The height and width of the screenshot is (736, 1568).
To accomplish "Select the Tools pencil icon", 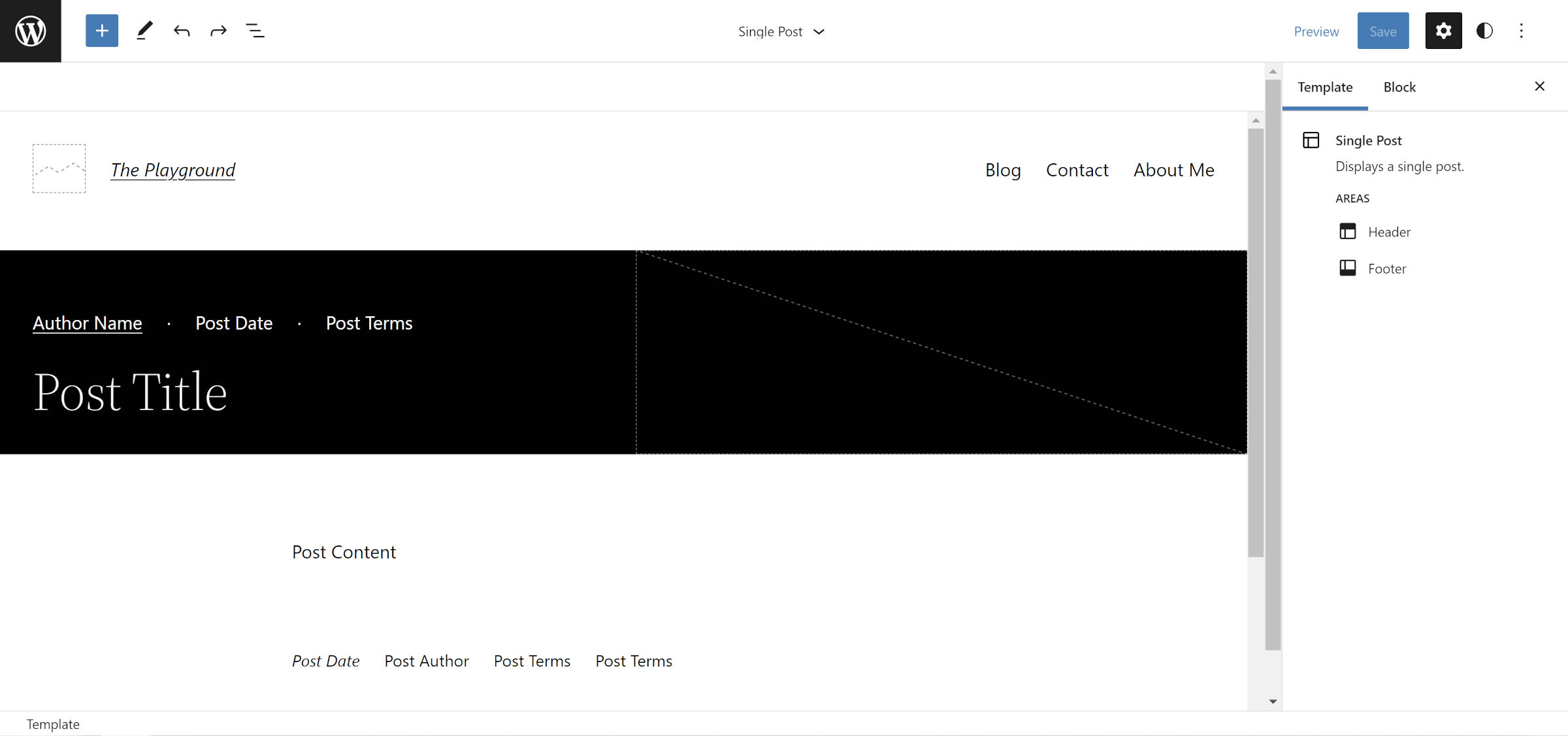I will (x=144, y=30).
